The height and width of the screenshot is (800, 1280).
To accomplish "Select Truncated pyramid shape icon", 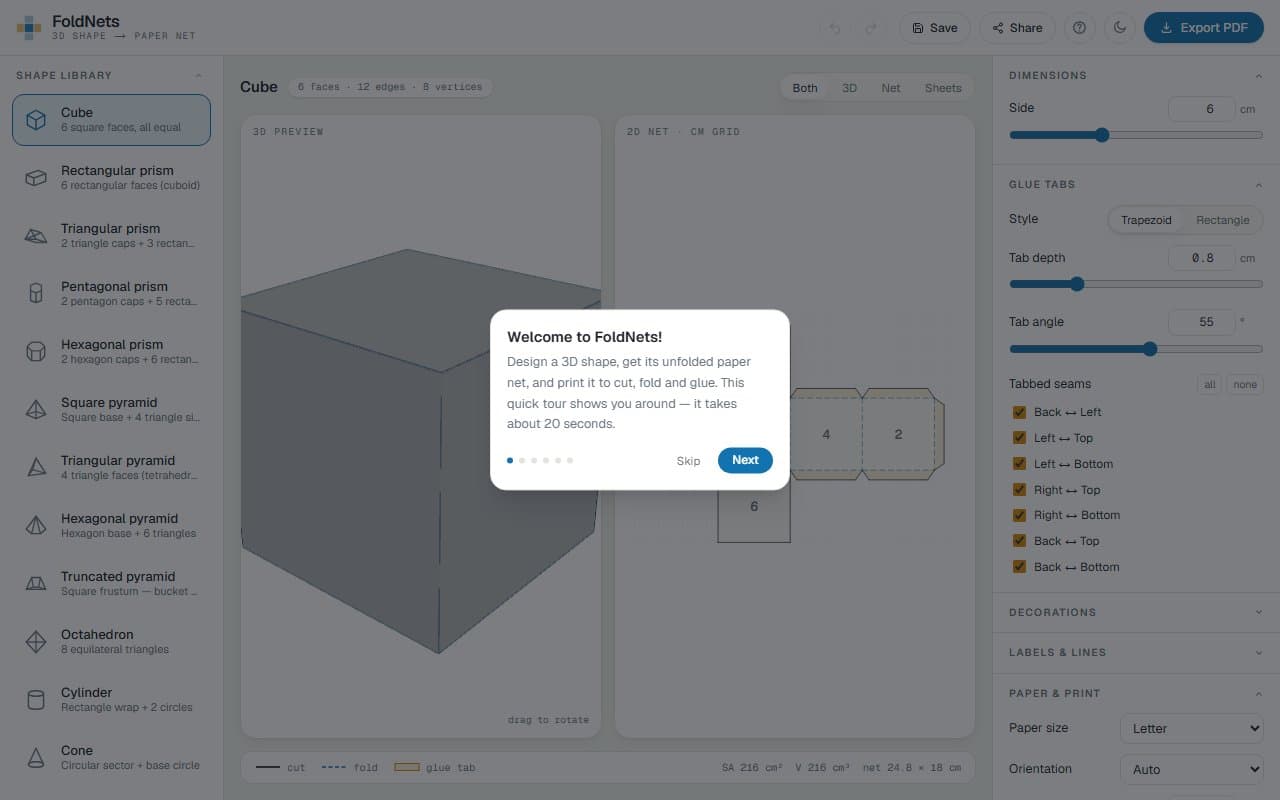I will pyautogui.click(x=36, y=584).
